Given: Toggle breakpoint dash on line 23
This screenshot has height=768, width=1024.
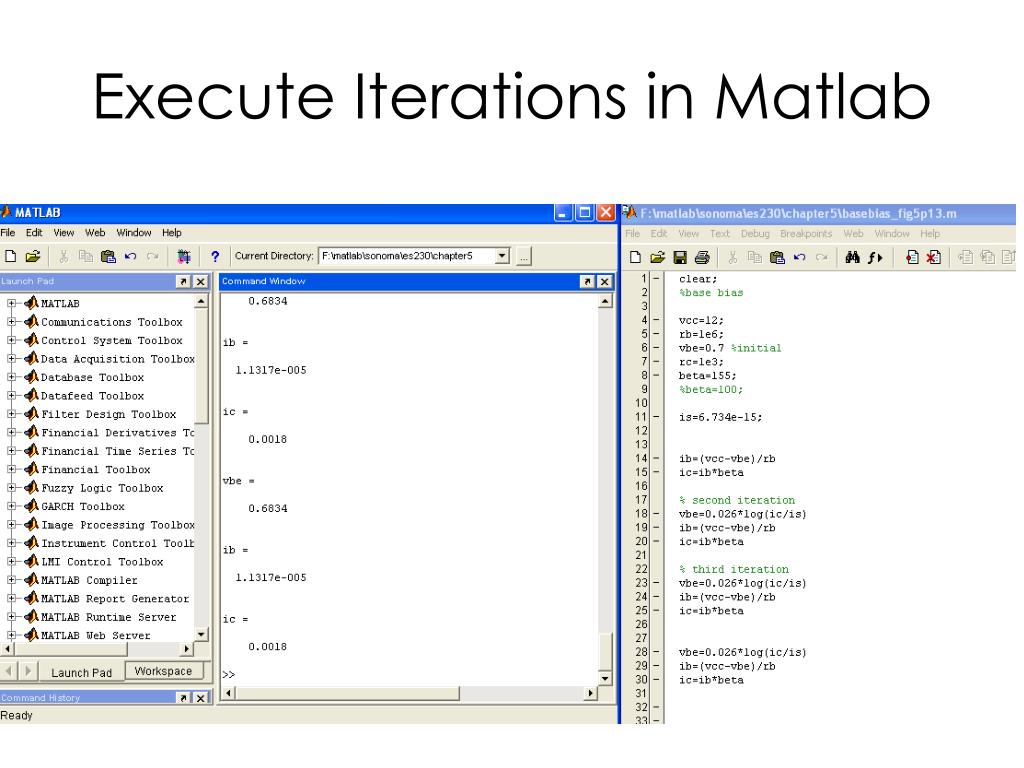Looking at the screenshot, I should (656, 583).
